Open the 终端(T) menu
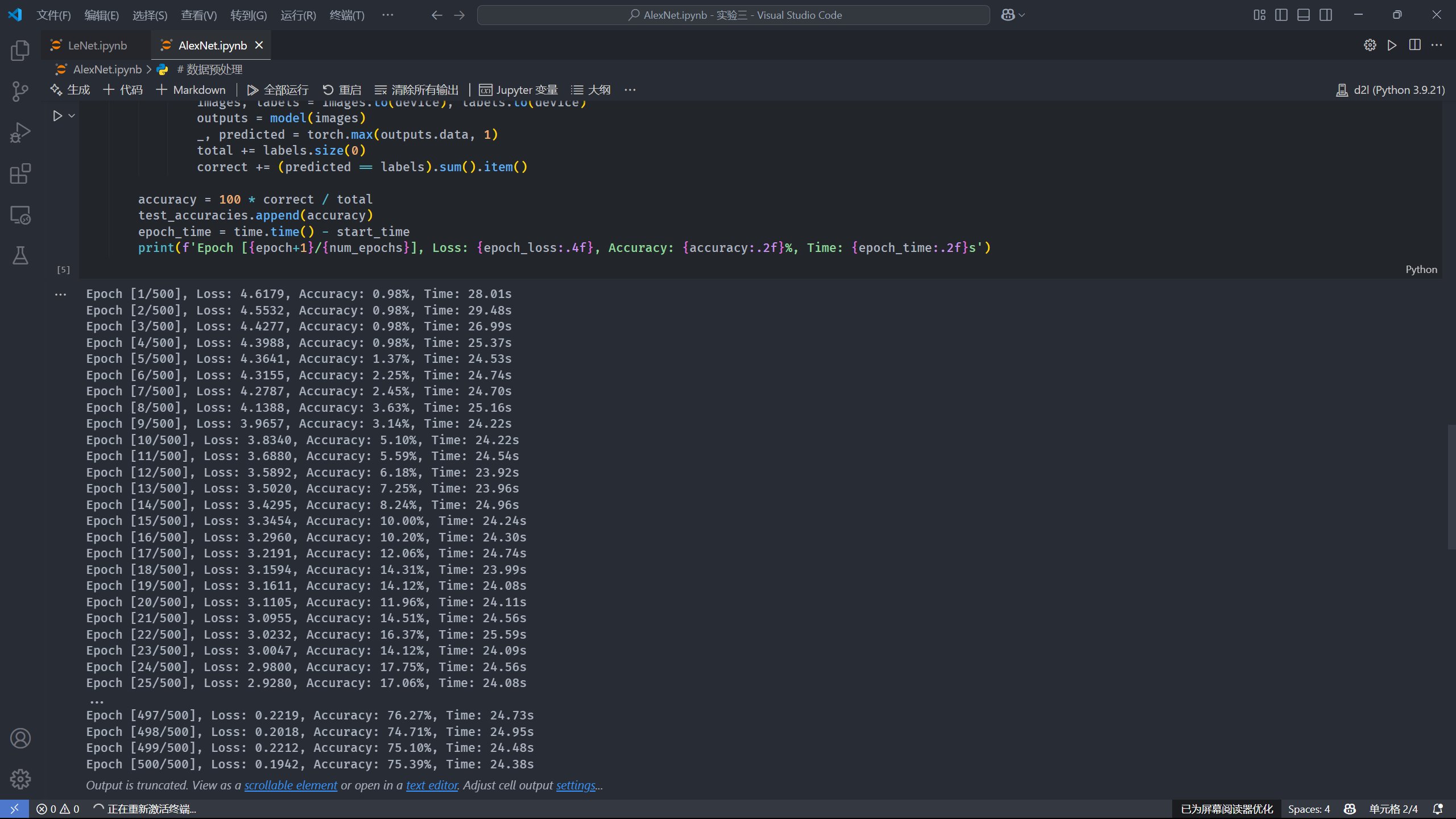 [347, 15]
